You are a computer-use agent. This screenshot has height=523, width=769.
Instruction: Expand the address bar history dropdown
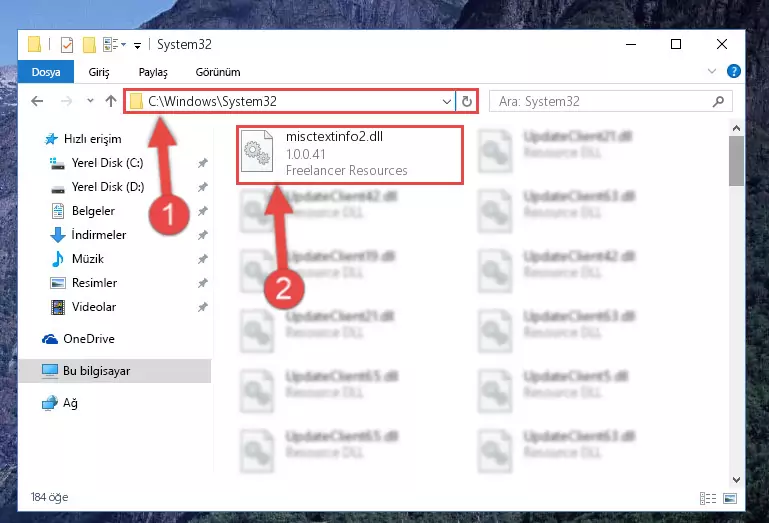(x=447, y=102)
